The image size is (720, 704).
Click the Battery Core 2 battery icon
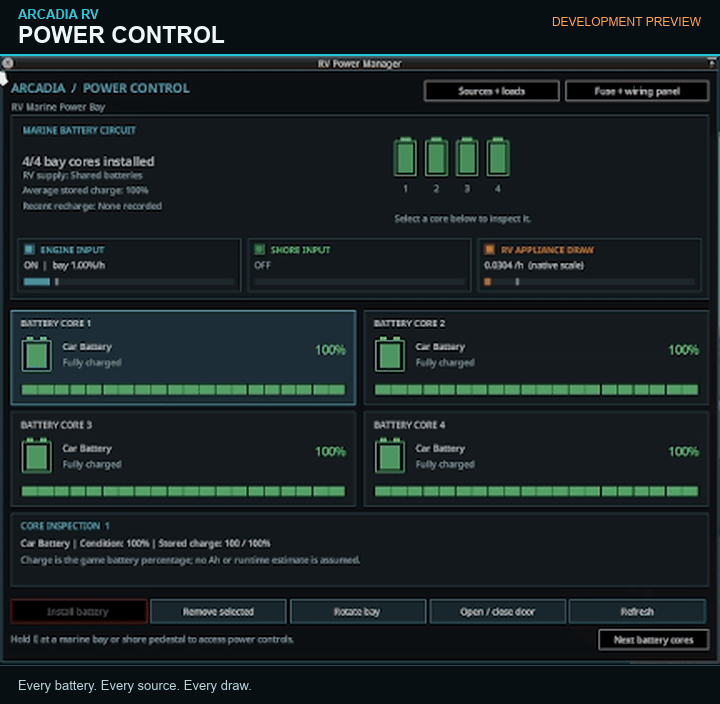pos(389,354)
